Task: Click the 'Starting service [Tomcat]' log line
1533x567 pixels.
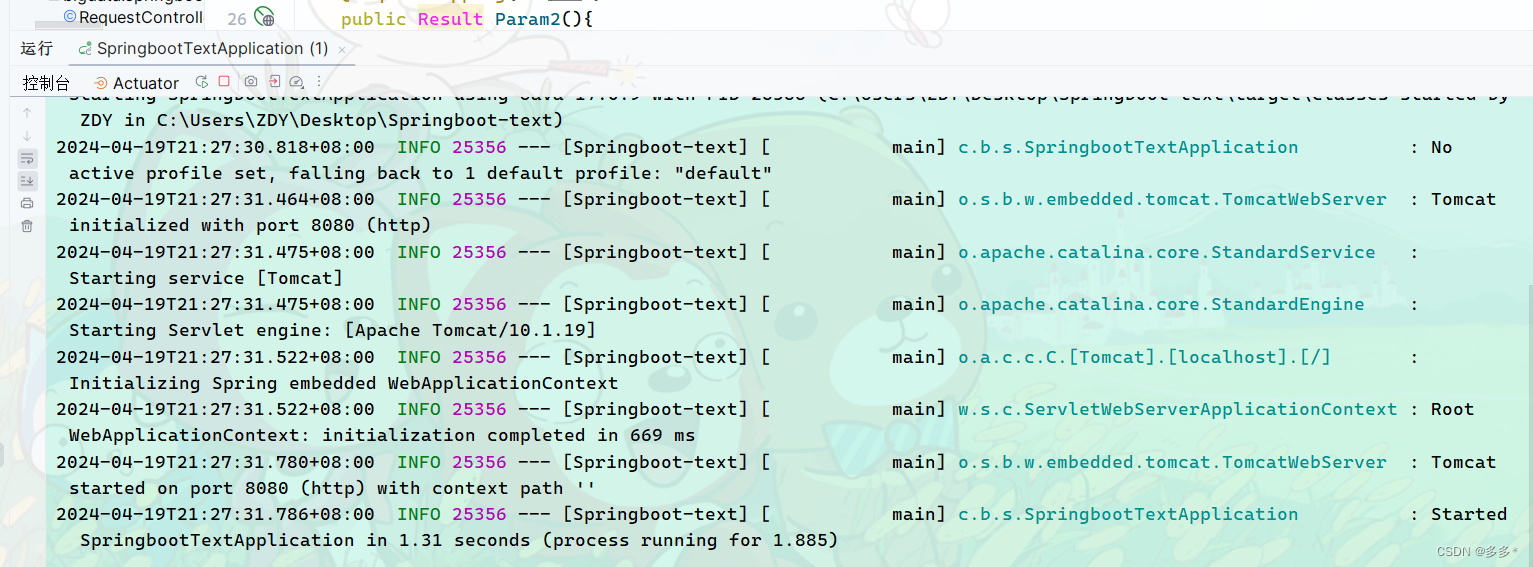Action: tap(206, 278)
